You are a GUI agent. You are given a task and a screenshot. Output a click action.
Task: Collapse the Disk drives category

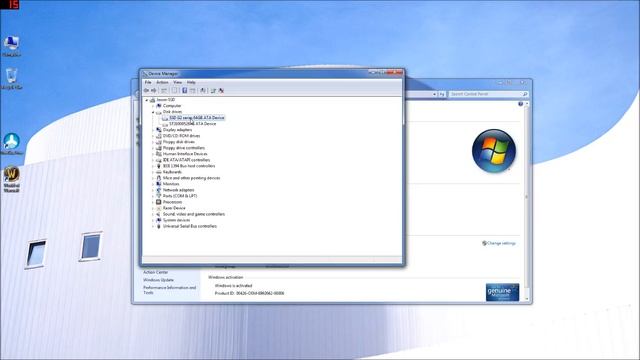(x=153, y=112)
